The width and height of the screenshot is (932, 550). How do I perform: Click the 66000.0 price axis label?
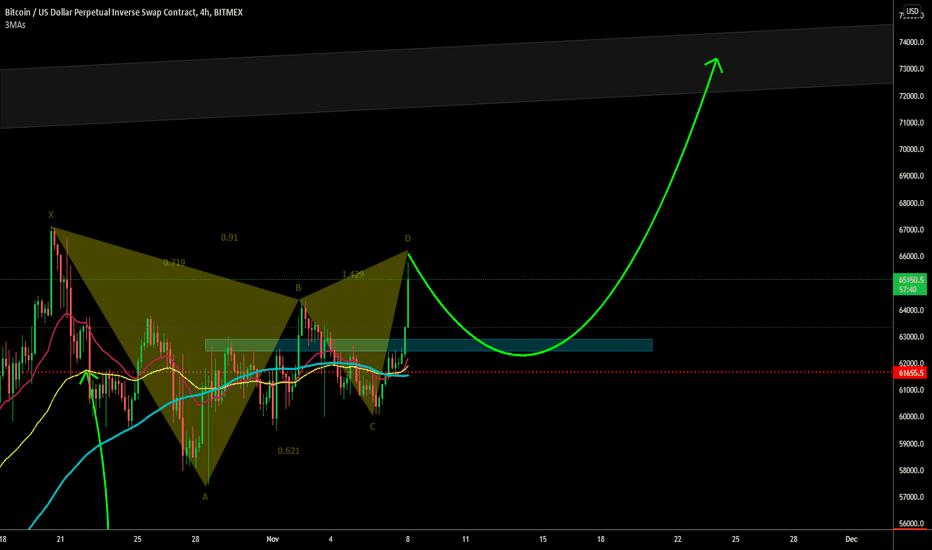(x=911, y=256)
